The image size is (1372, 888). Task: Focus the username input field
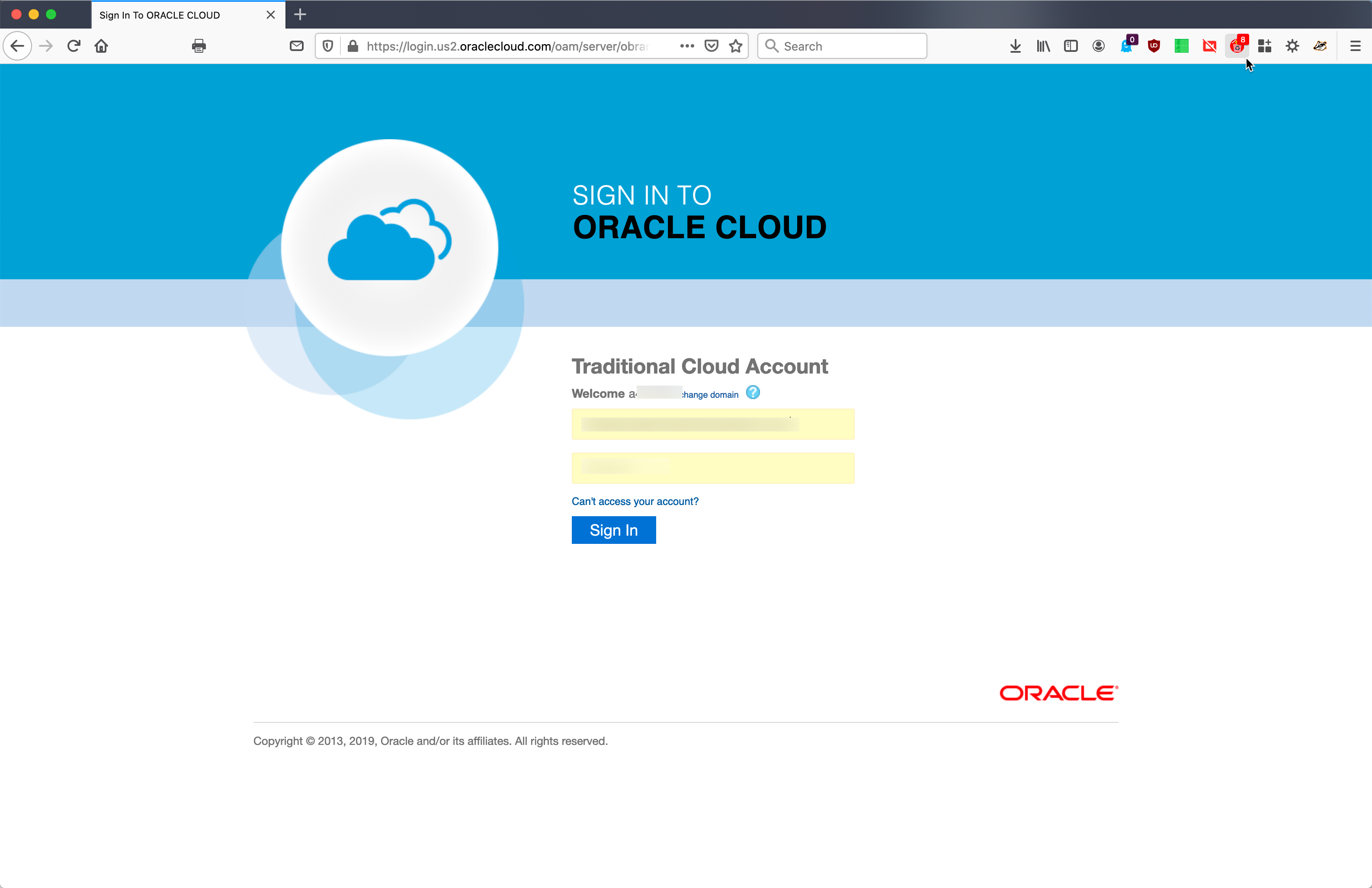[x=713, y=424]
